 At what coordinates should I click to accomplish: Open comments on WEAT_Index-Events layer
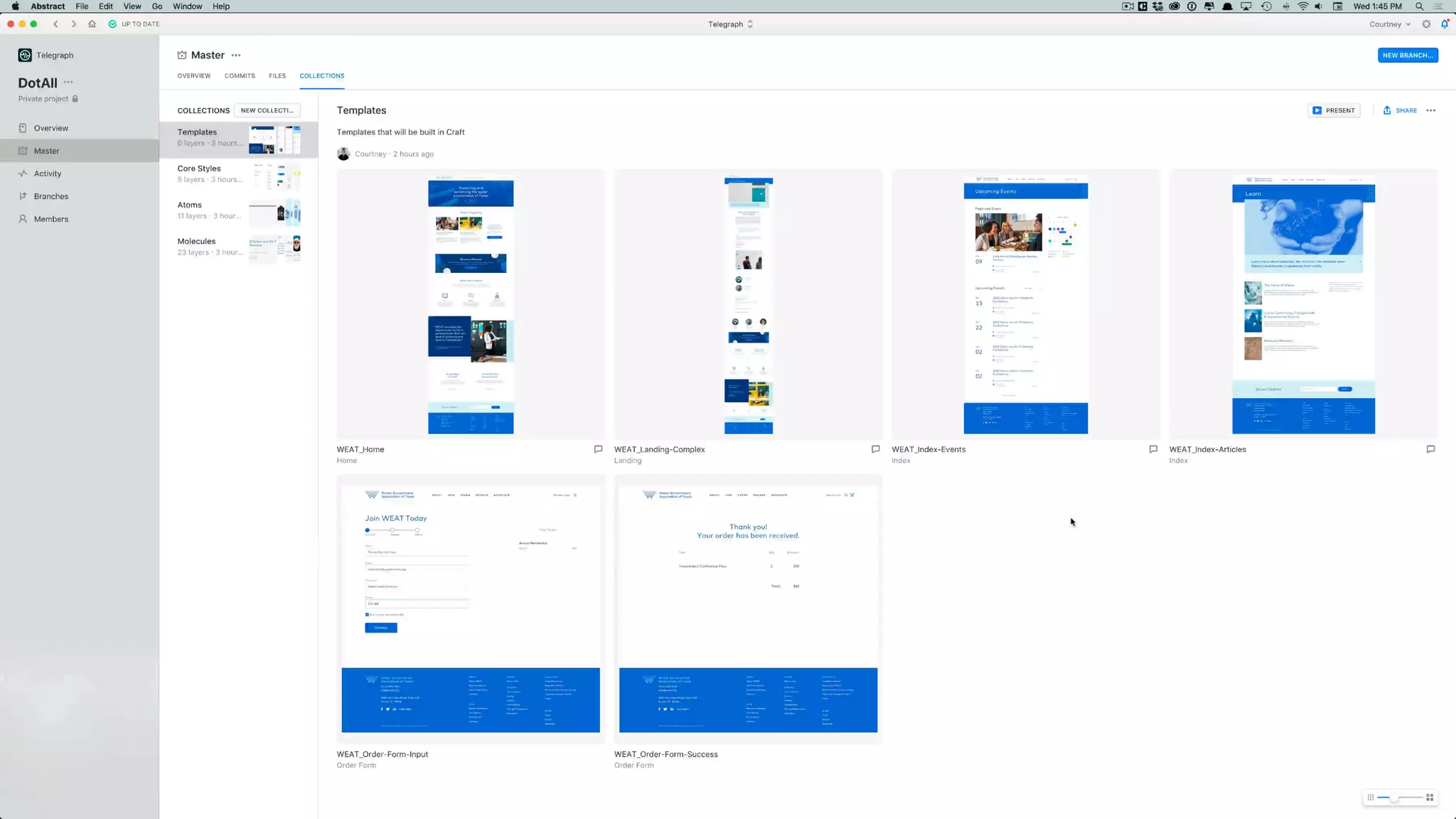(x=1153, y=449)
